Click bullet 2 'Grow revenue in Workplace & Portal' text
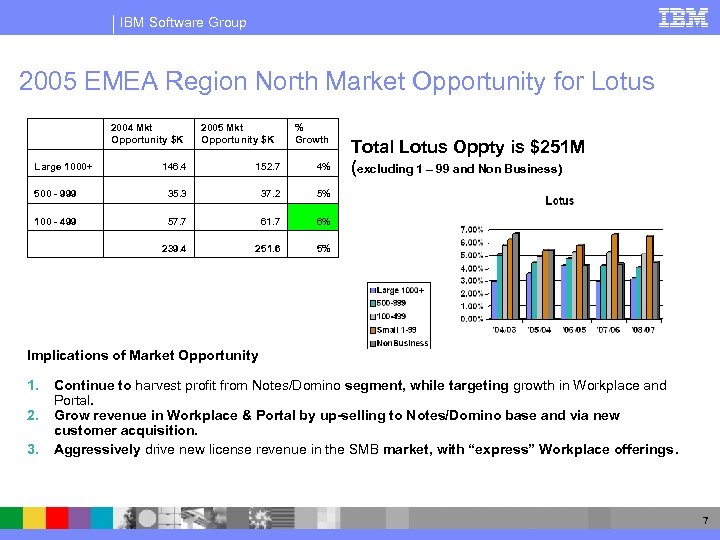 (337, 422)
